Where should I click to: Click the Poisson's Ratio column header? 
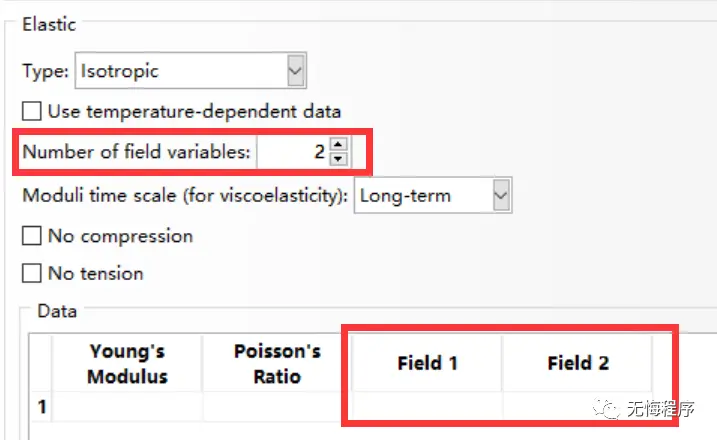click(277, 364)
